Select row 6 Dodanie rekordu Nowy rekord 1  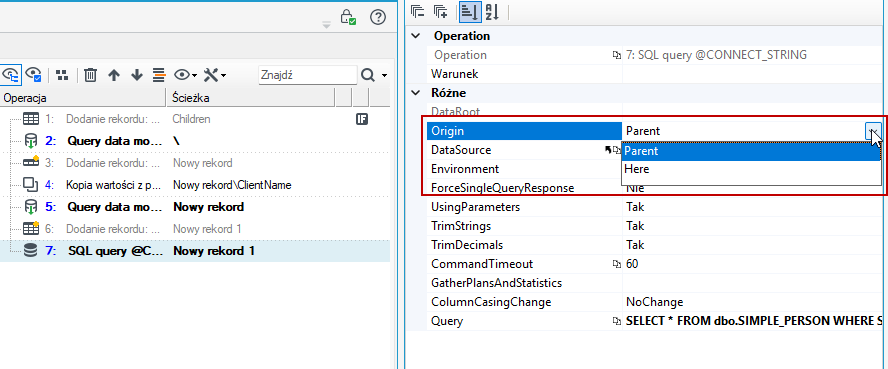coord(195,229)
